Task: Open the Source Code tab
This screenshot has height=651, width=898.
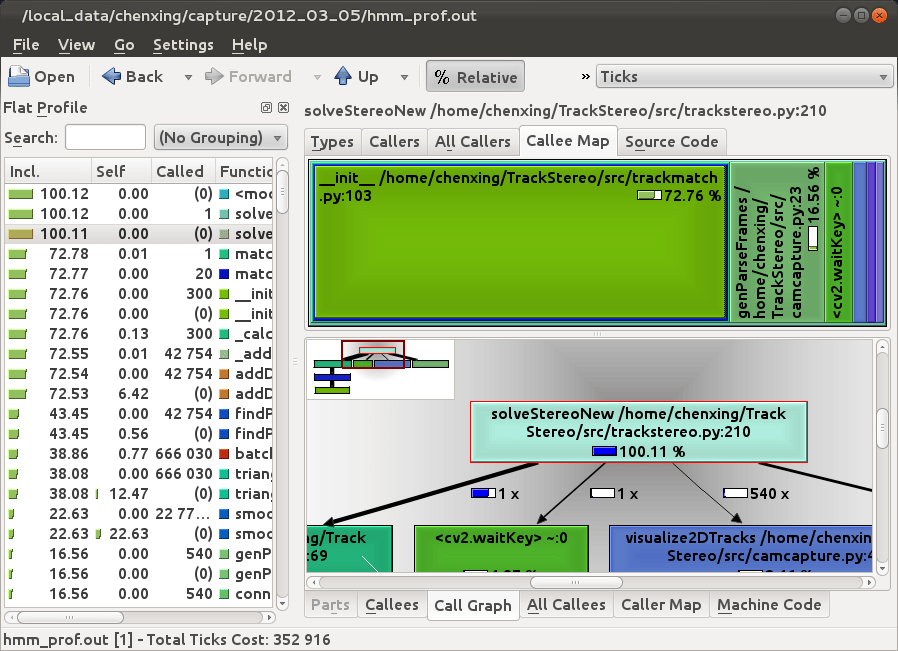Action: [x=672, y=142]
